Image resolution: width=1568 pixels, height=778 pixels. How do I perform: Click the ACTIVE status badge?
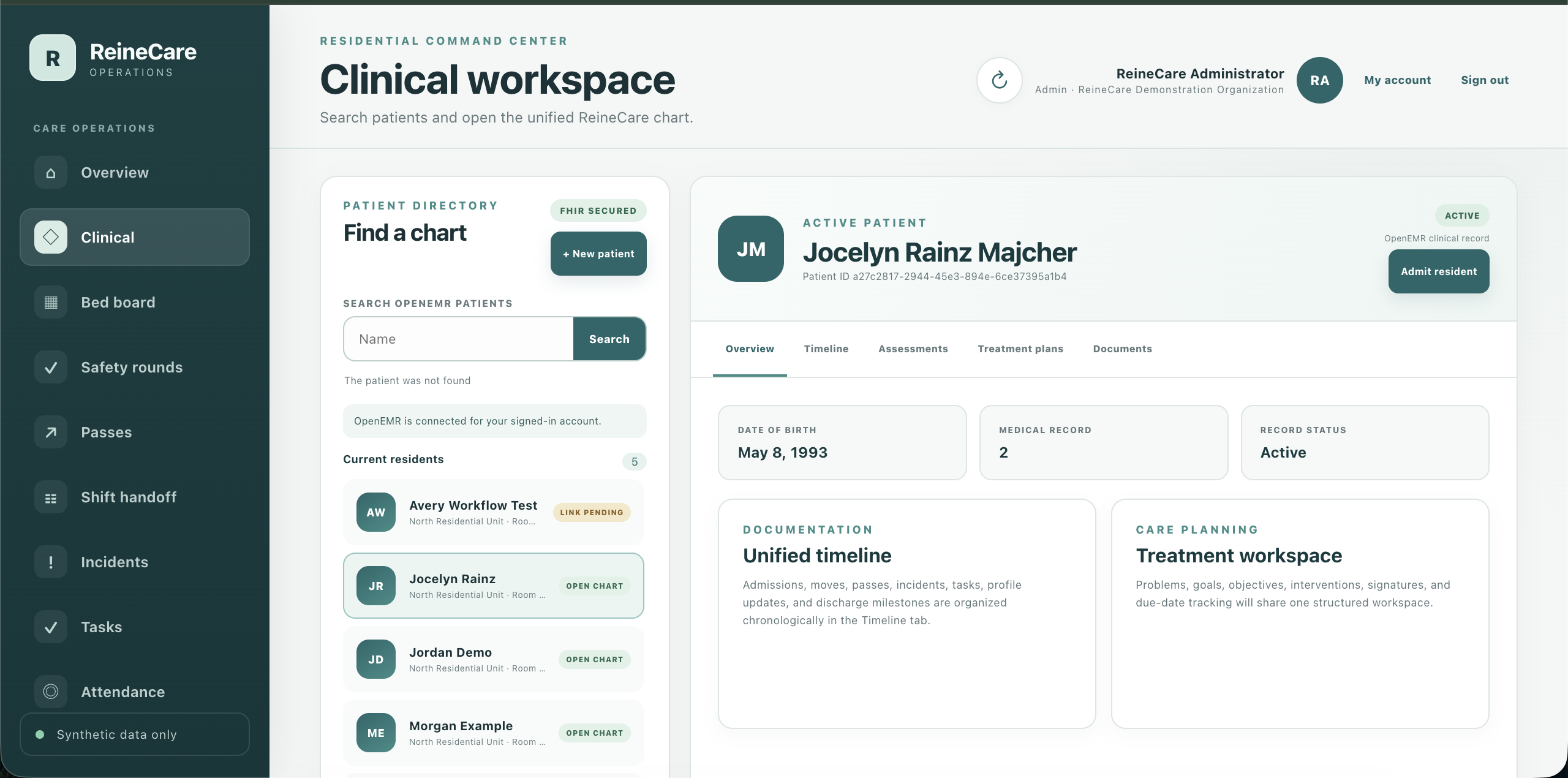[1462, 216]
